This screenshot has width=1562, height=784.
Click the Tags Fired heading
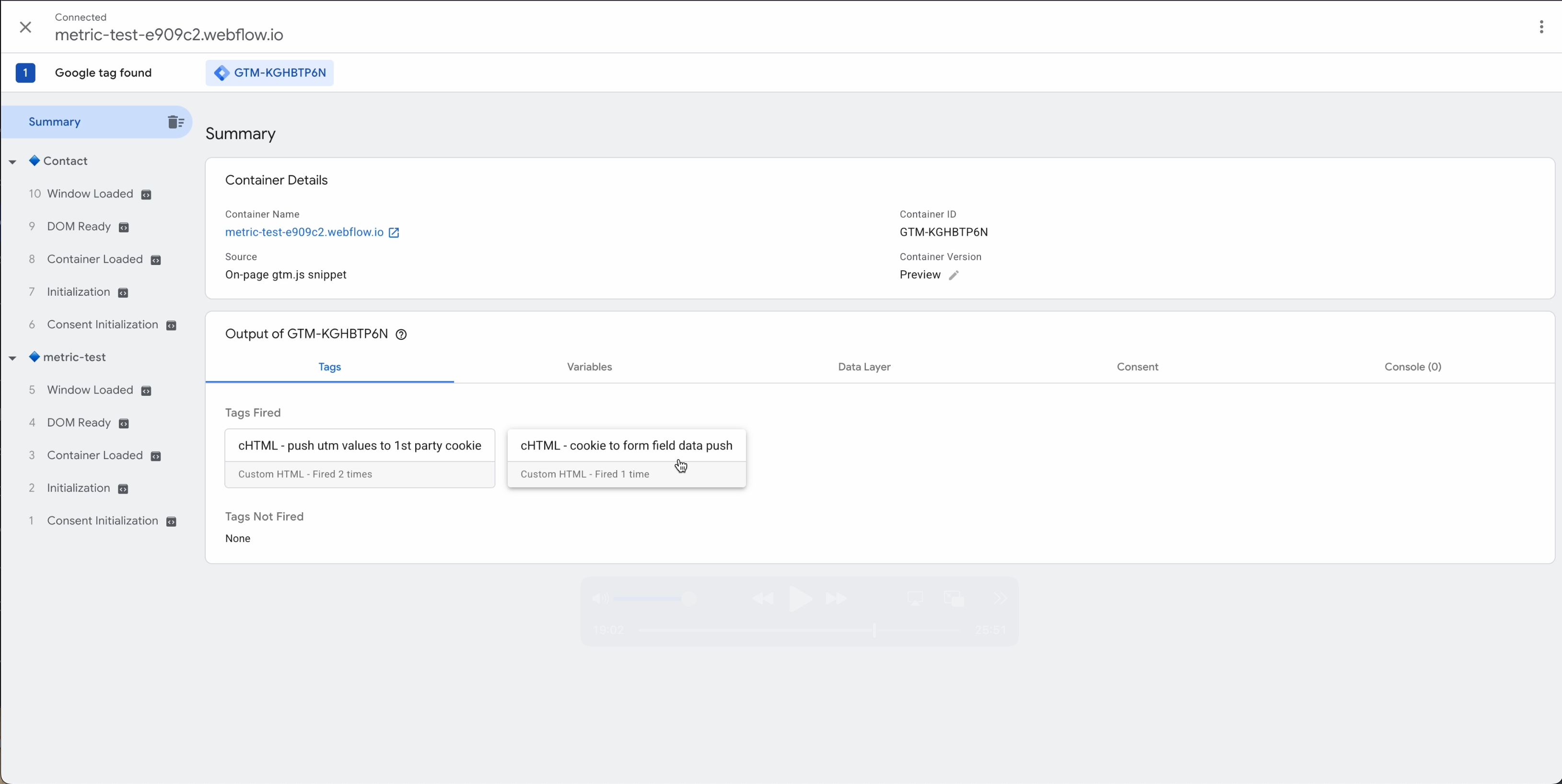pyautogui.click(x=253, y=413)
